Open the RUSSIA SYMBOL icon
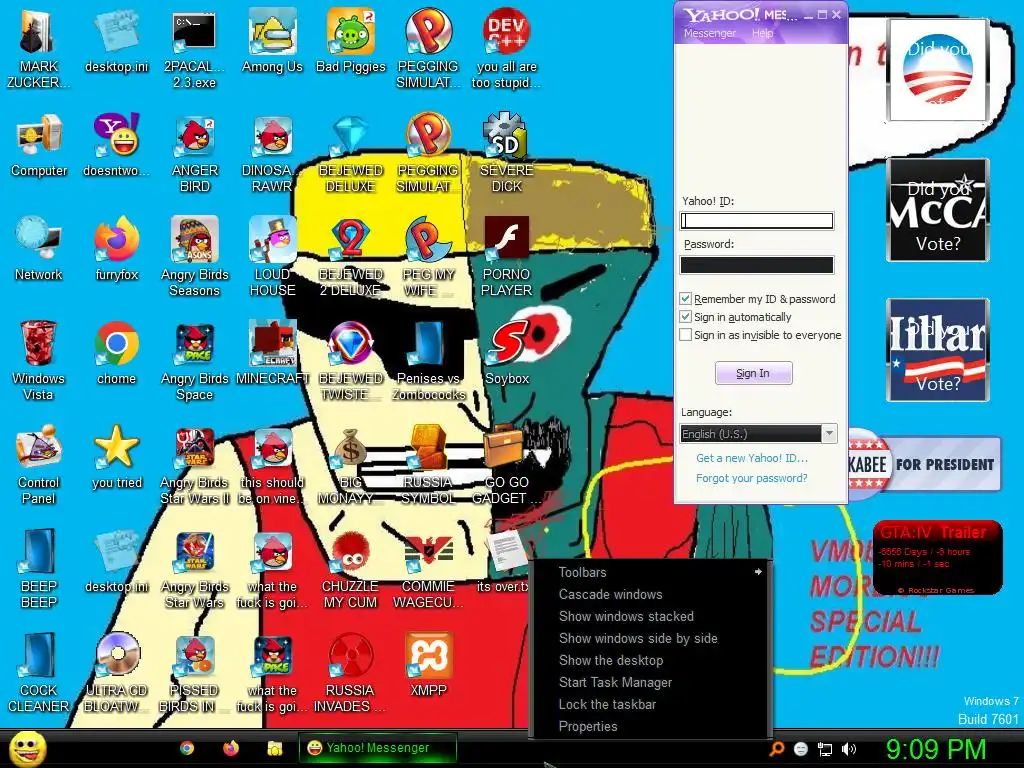1024x768 pixels. (x=428, y=465)
